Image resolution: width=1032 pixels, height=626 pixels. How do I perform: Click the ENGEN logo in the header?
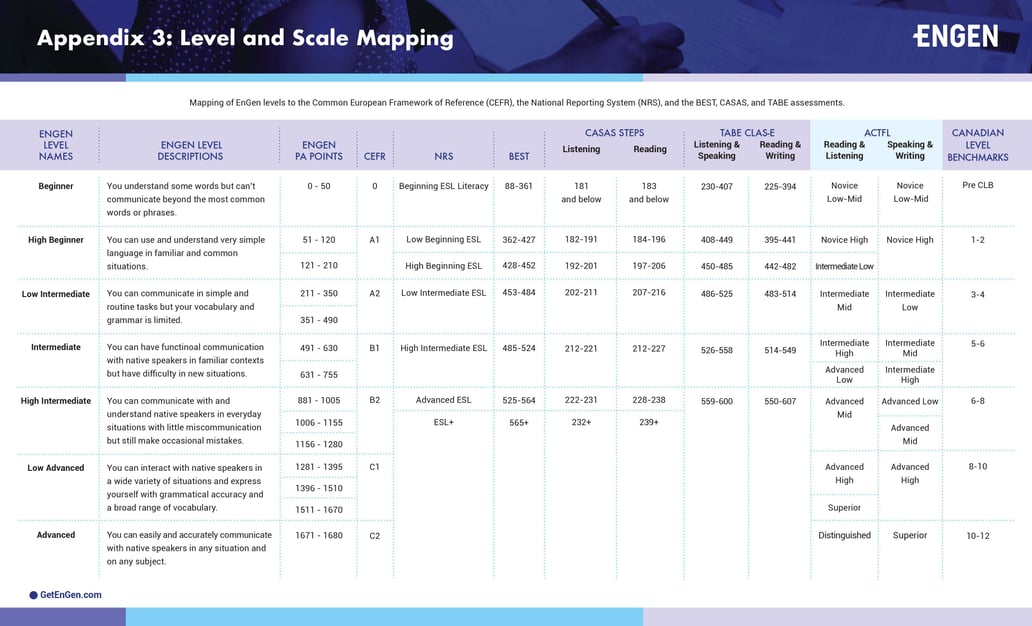957,36
